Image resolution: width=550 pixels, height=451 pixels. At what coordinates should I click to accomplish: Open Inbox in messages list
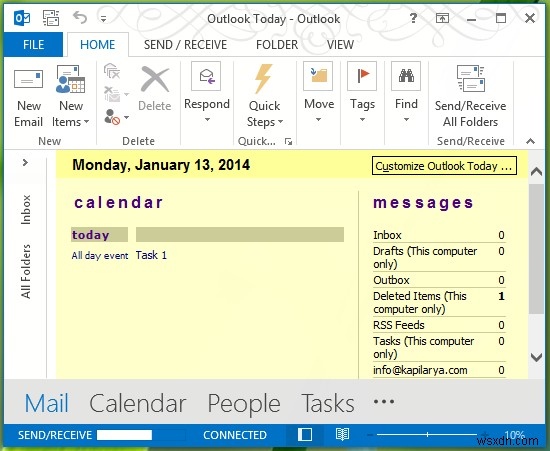coord(439,235)
